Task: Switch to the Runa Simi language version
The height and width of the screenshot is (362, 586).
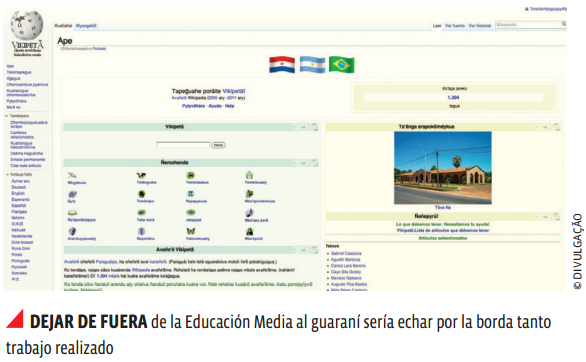Action: coord(21,248)
